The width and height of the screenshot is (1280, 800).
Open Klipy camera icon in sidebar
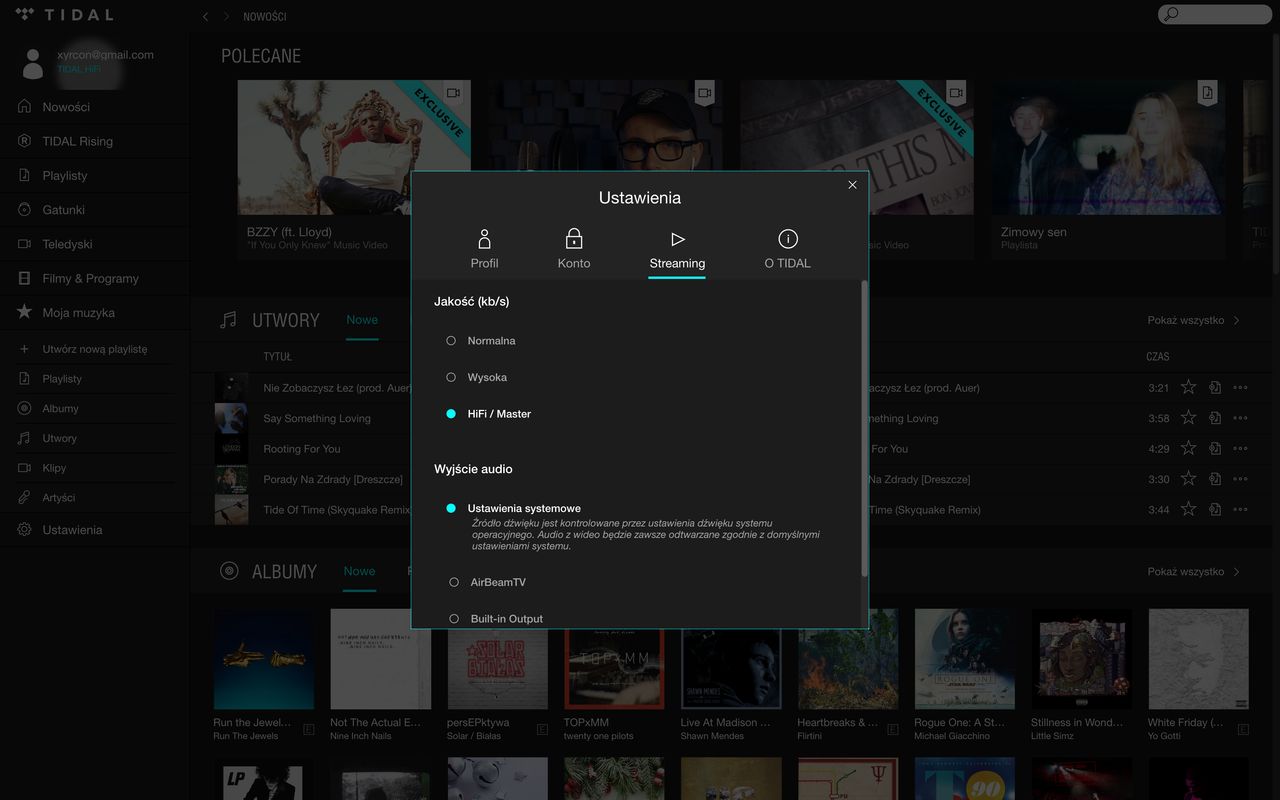click(24, 468)
